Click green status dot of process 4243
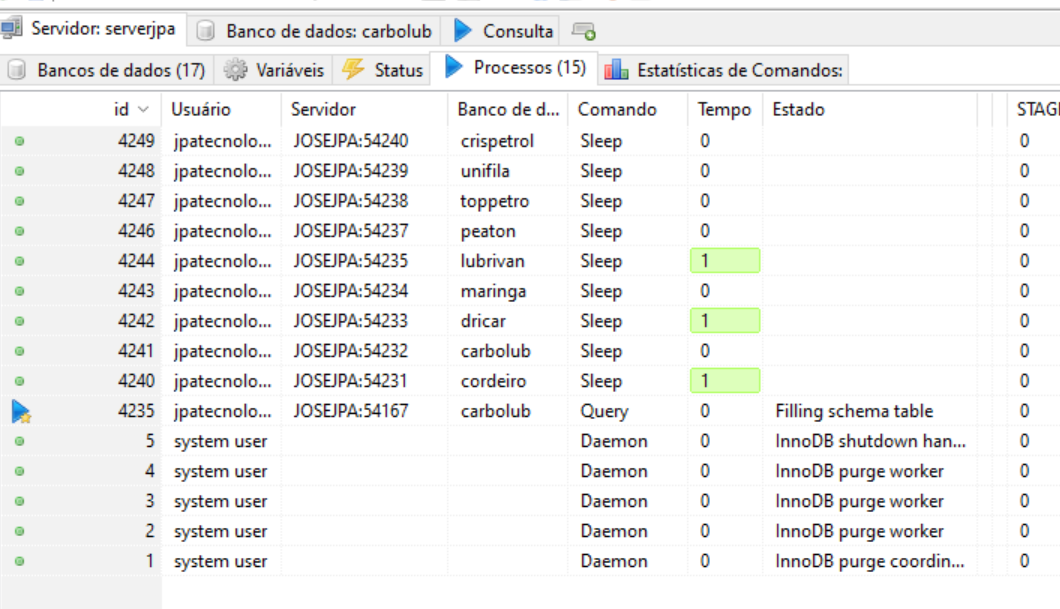1060x609 pixels. click(20, 291)
